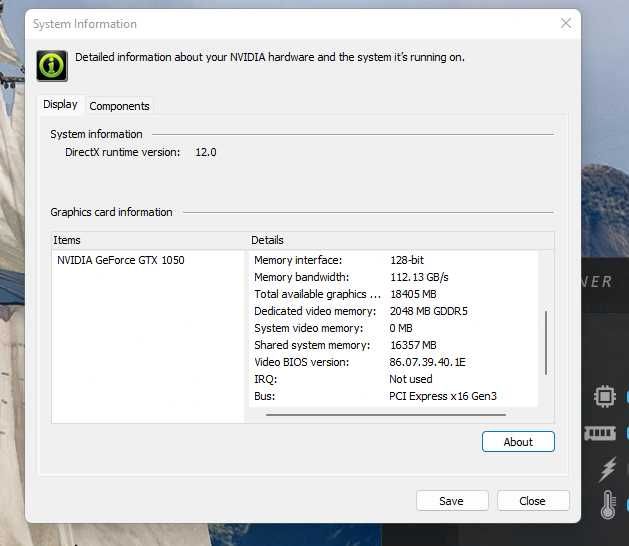The width and height of the screenshot is (629, 546).
Task: Select the Memory interface row
Action: coord(394,260)
